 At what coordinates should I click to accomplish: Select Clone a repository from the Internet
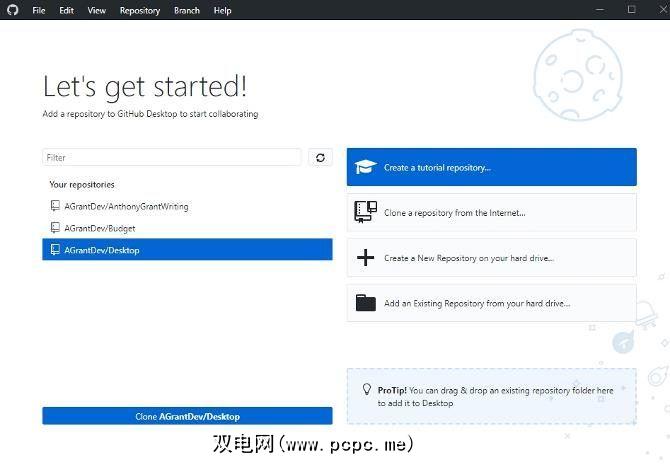click(491, 212)
